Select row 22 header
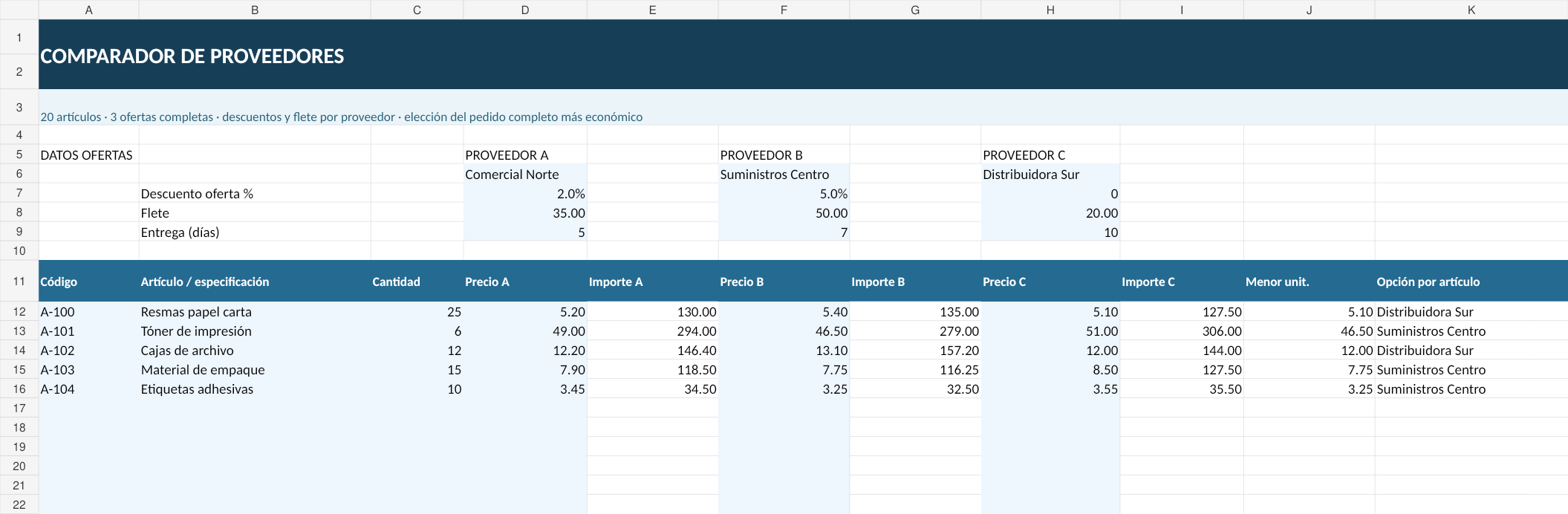The width and height of the screenshot is (1568, 514). [x=19, y=504]
